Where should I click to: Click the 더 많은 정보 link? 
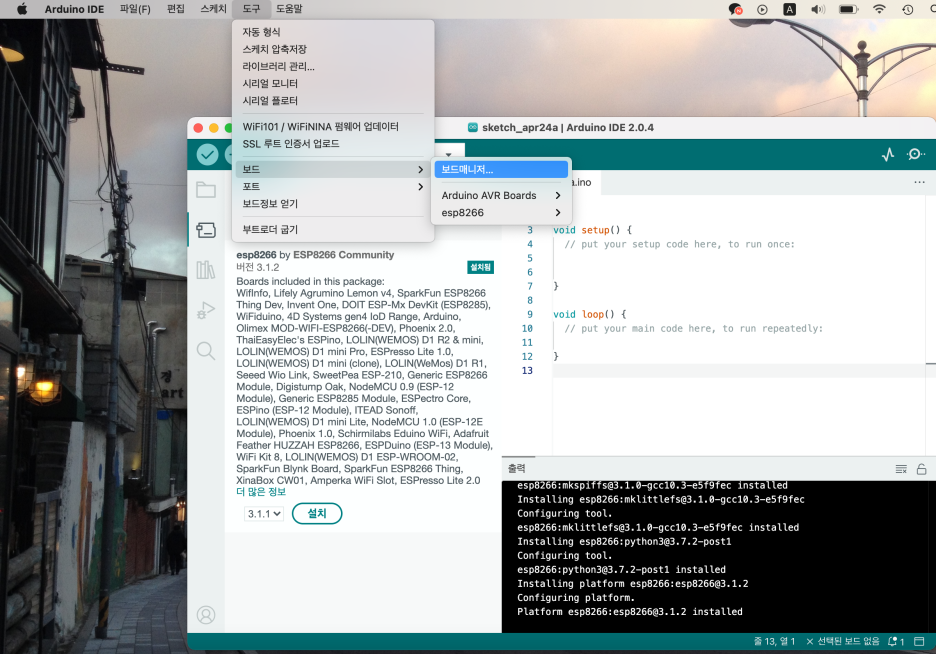coord(261,492)
